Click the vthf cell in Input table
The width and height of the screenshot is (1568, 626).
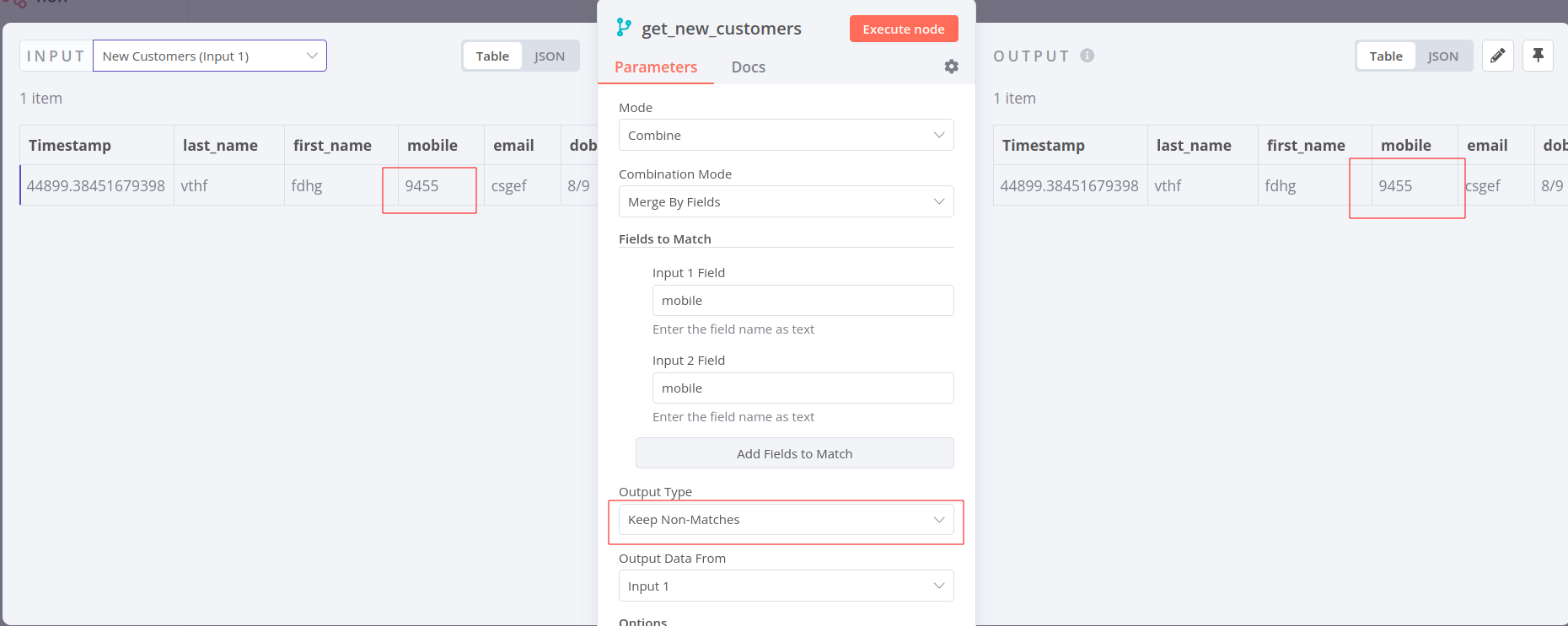pos(229,185)
